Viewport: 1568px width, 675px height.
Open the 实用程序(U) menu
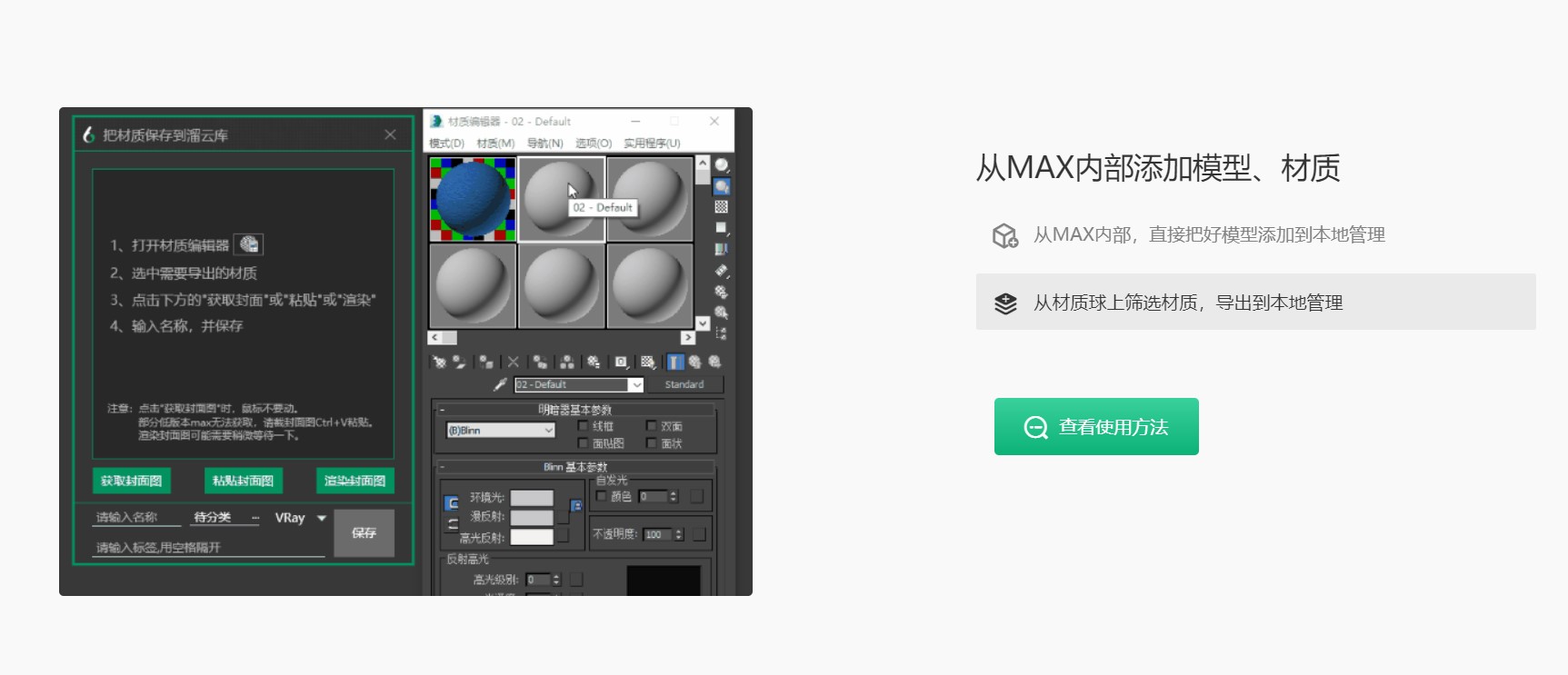click(x=652, y=144)
